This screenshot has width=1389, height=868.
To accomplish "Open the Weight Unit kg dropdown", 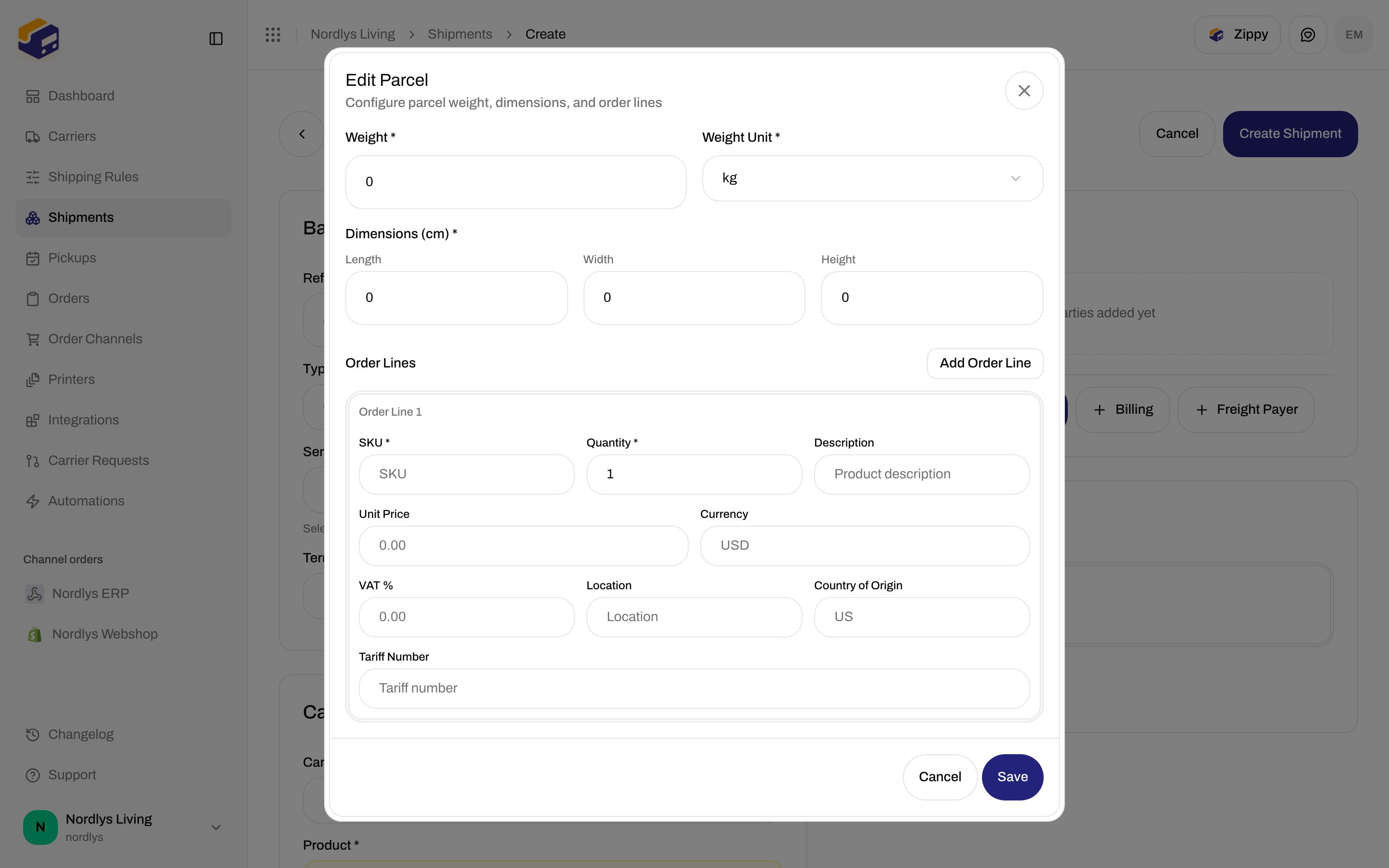I will [872, 178].
